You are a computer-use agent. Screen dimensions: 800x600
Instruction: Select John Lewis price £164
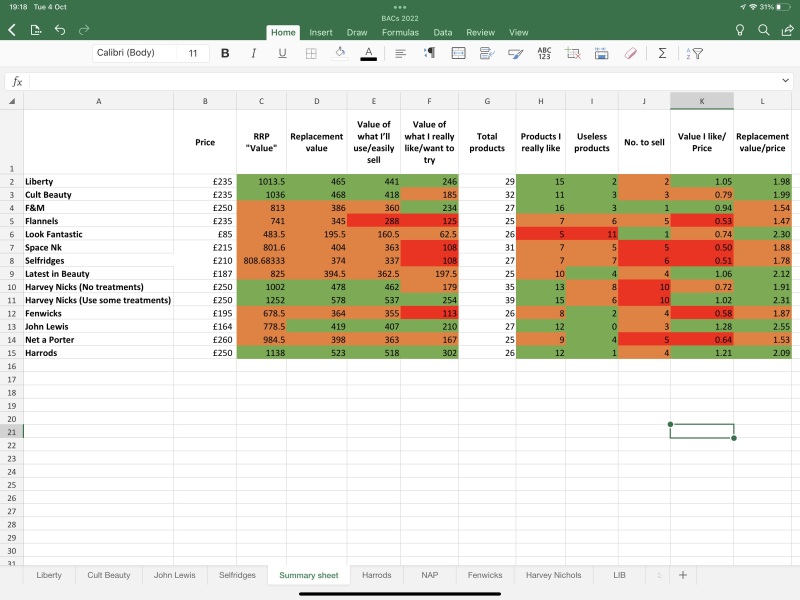point(205,327)
